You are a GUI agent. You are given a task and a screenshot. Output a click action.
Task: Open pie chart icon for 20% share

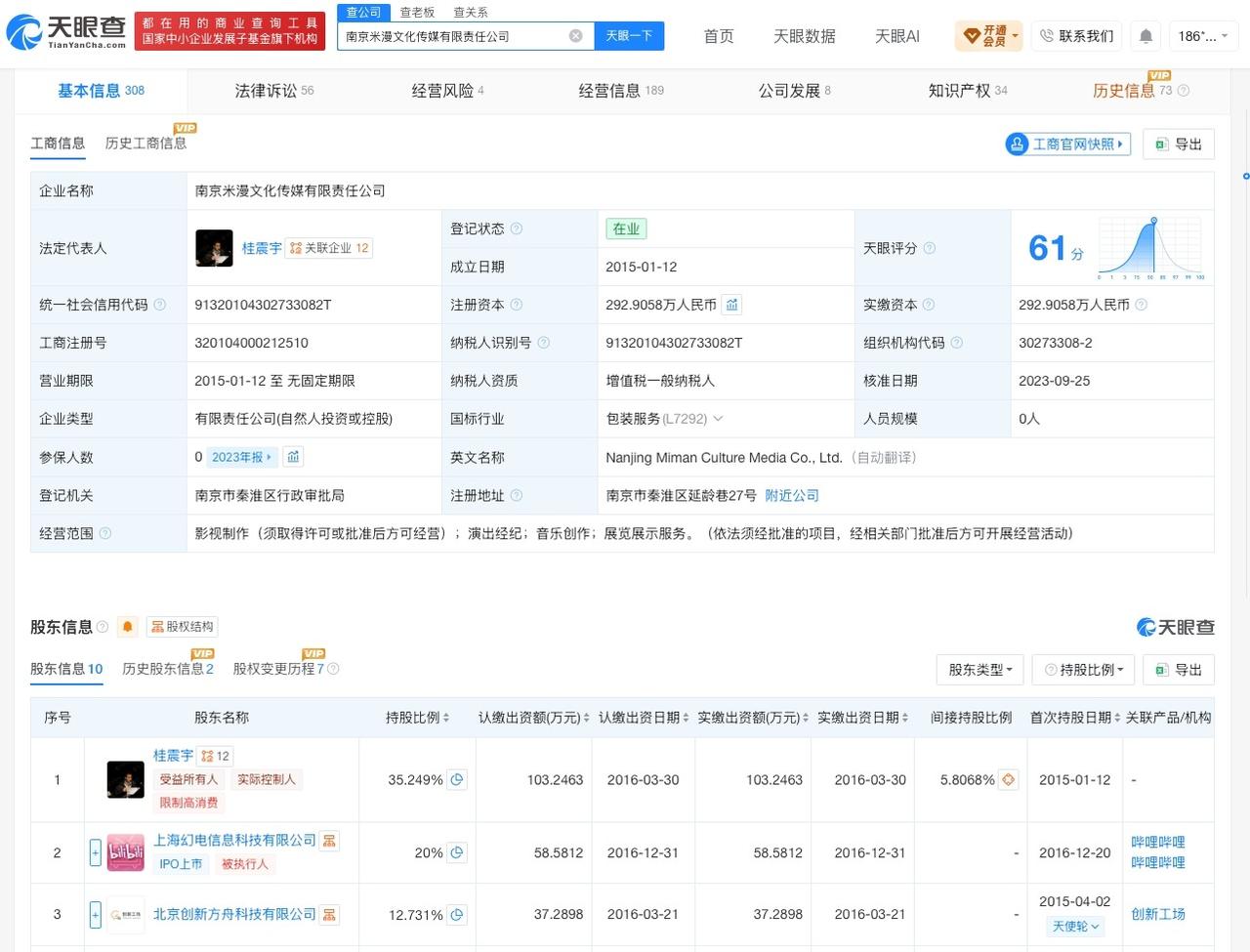(x=457, y=852)
